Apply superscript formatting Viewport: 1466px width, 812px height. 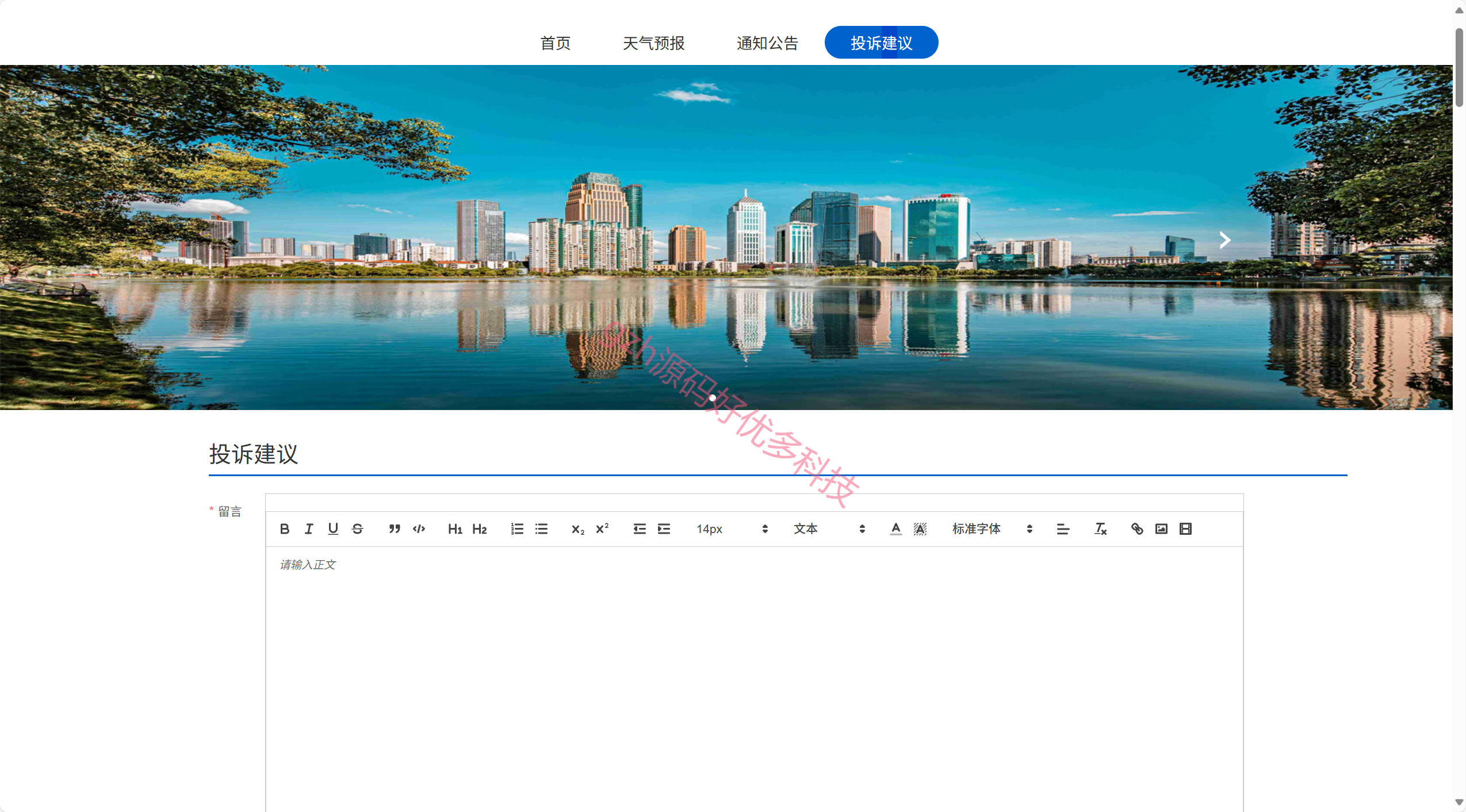[603, 529]
